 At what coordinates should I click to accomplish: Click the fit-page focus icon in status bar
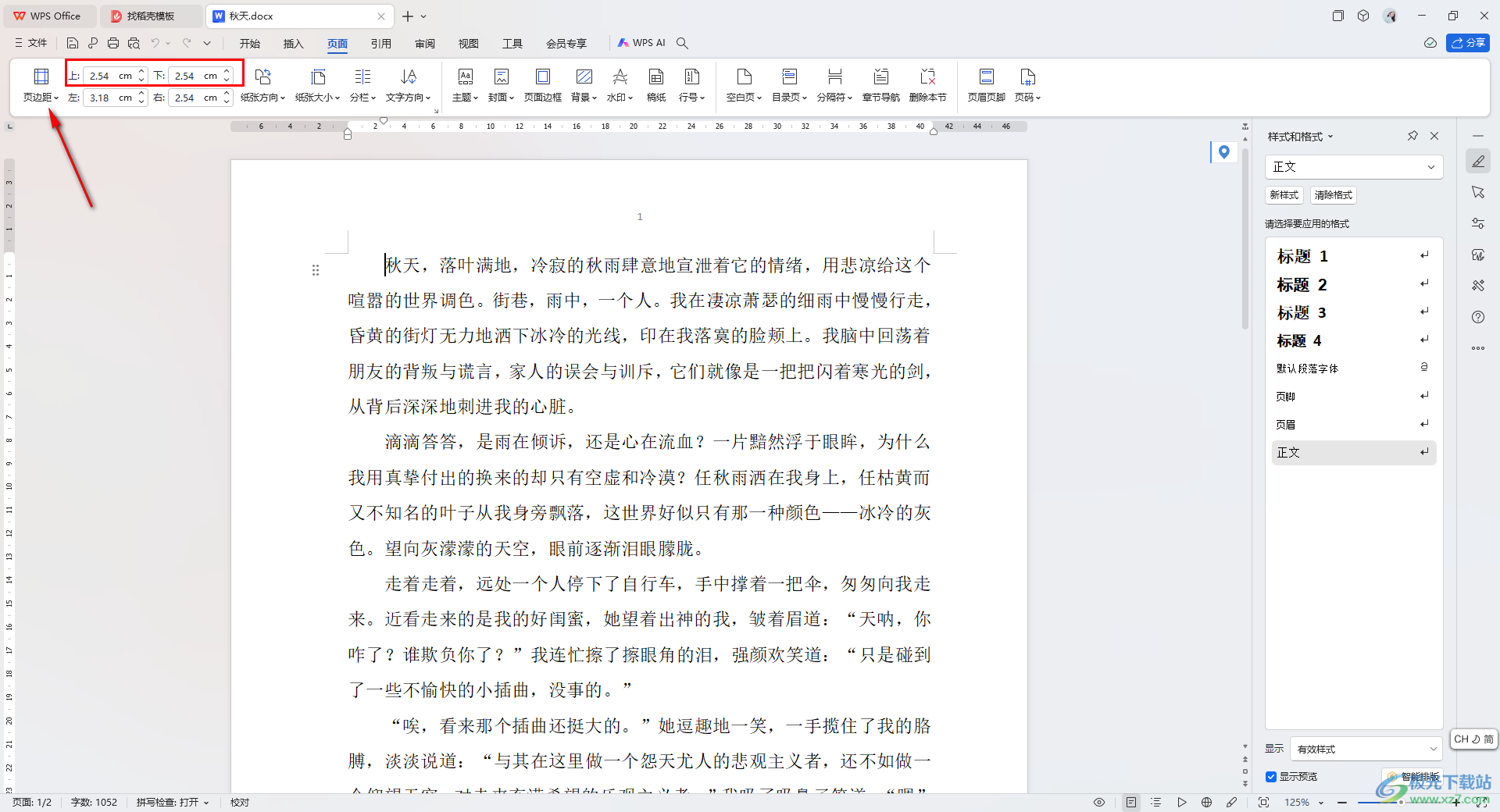pos(1263,803)
